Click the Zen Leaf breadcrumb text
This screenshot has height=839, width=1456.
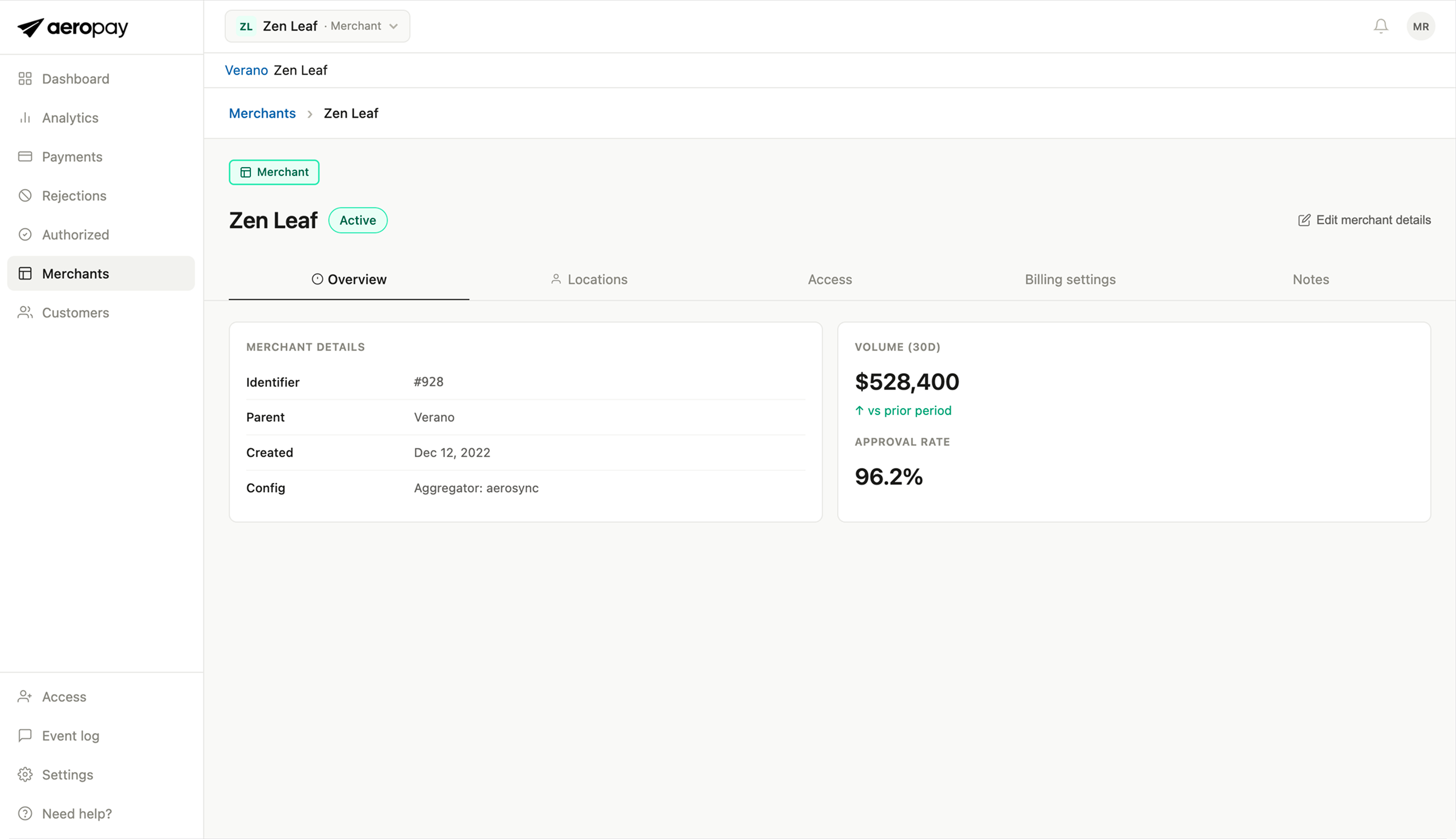pyautogui.click(x=350, y=113)
